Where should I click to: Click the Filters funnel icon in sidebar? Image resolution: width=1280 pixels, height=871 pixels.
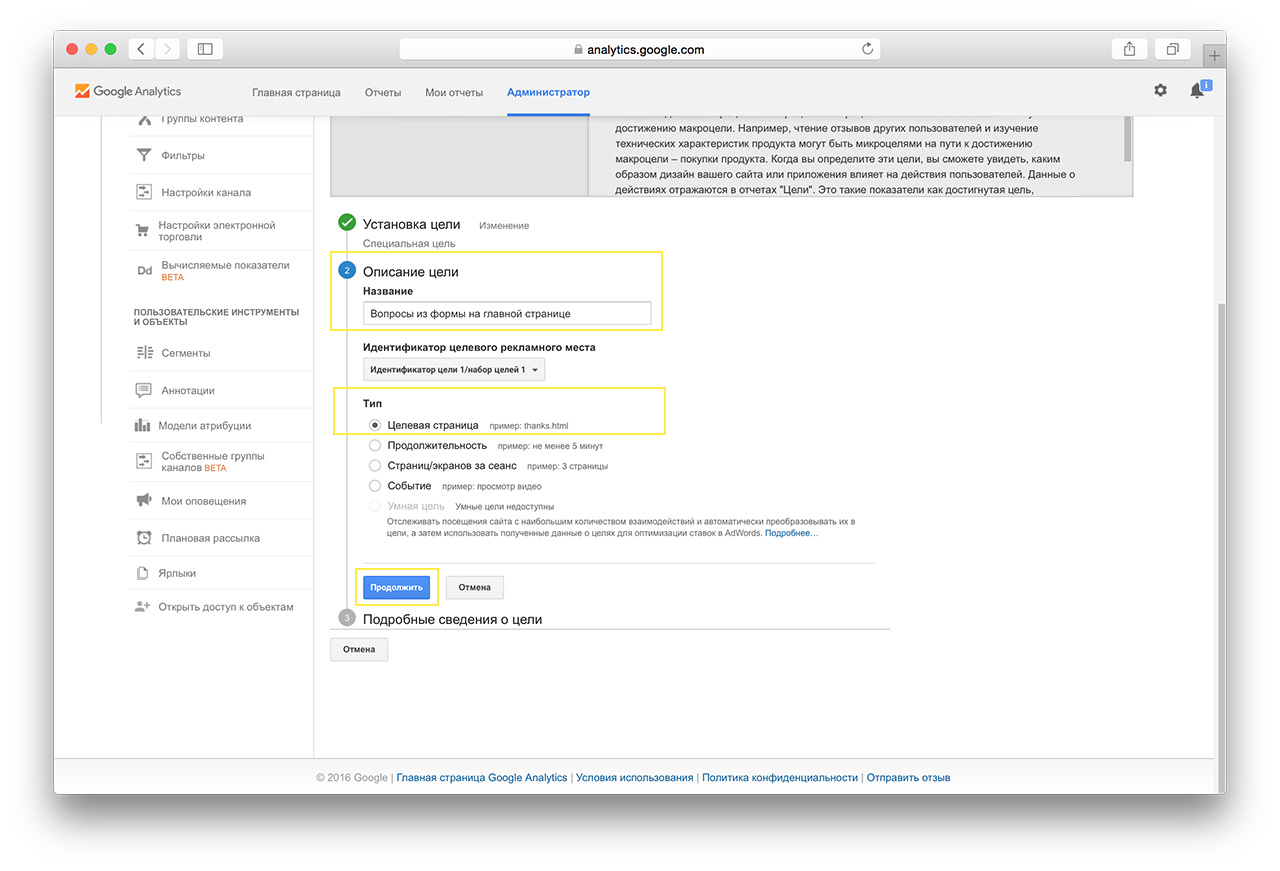click(x=144, y=155)
